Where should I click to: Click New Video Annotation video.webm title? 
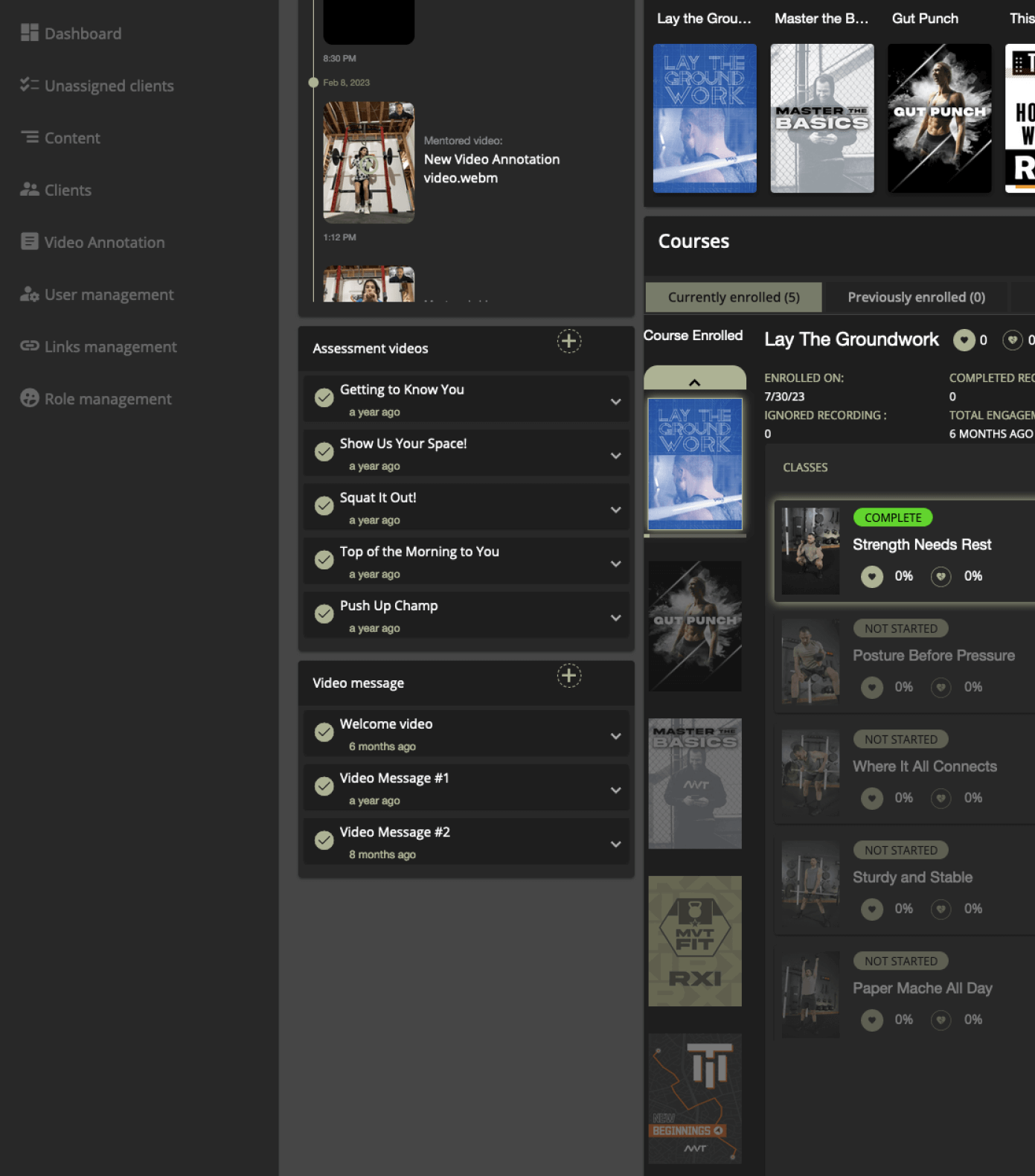point(491,168)
